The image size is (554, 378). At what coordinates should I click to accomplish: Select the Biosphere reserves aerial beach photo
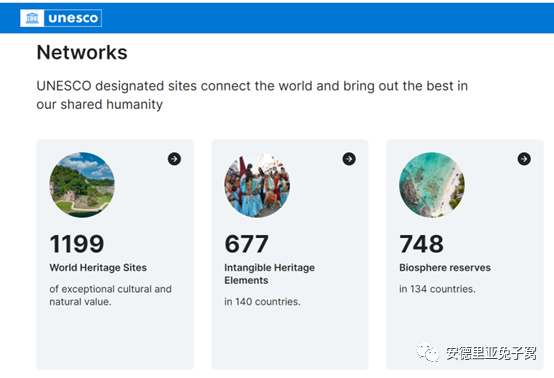(432, 185)
